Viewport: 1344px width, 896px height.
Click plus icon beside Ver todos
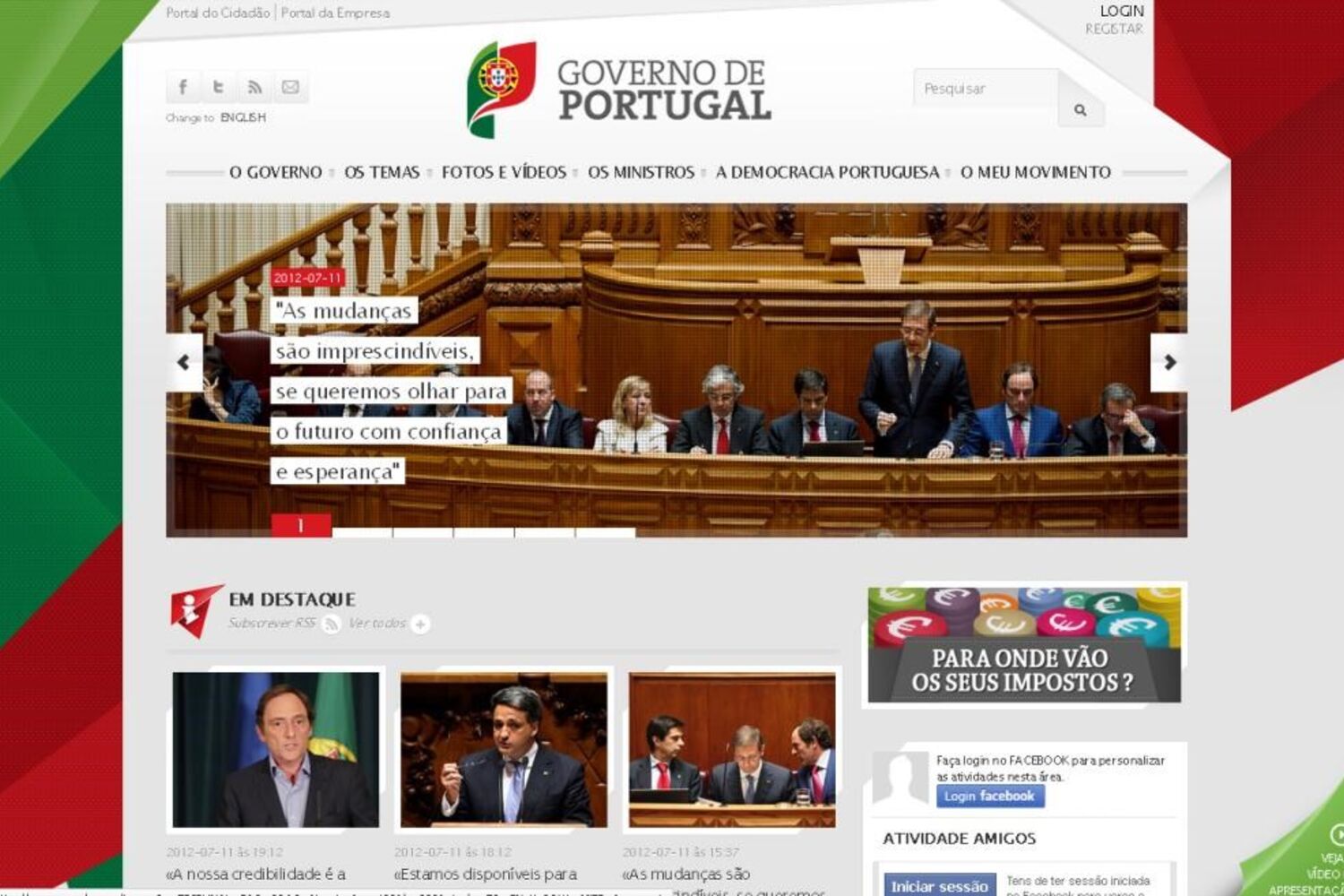[x=420, y=624]
